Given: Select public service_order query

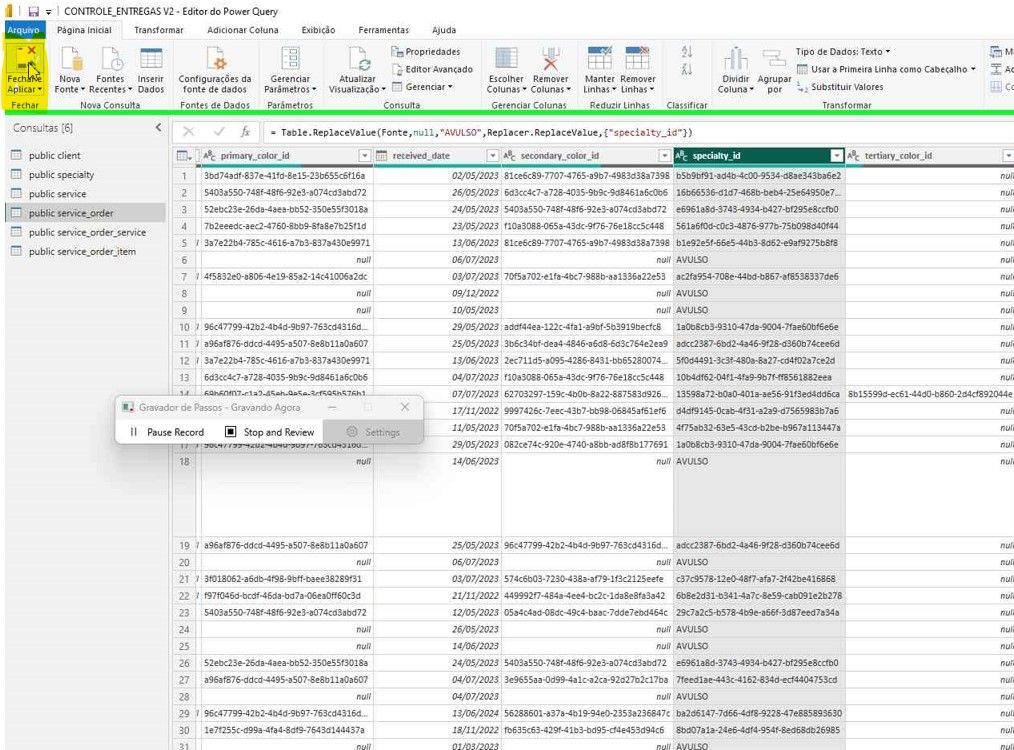Looking at the screenshot, I should point(87,213).
